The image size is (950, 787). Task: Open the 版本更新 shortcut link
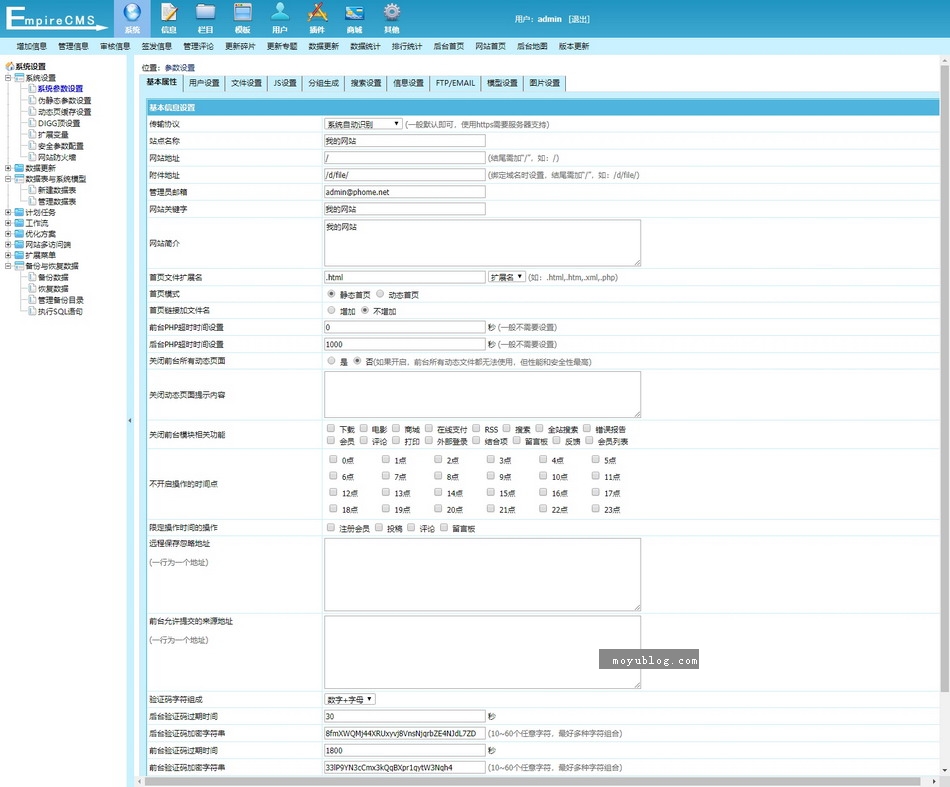click(x=574, y=46)
